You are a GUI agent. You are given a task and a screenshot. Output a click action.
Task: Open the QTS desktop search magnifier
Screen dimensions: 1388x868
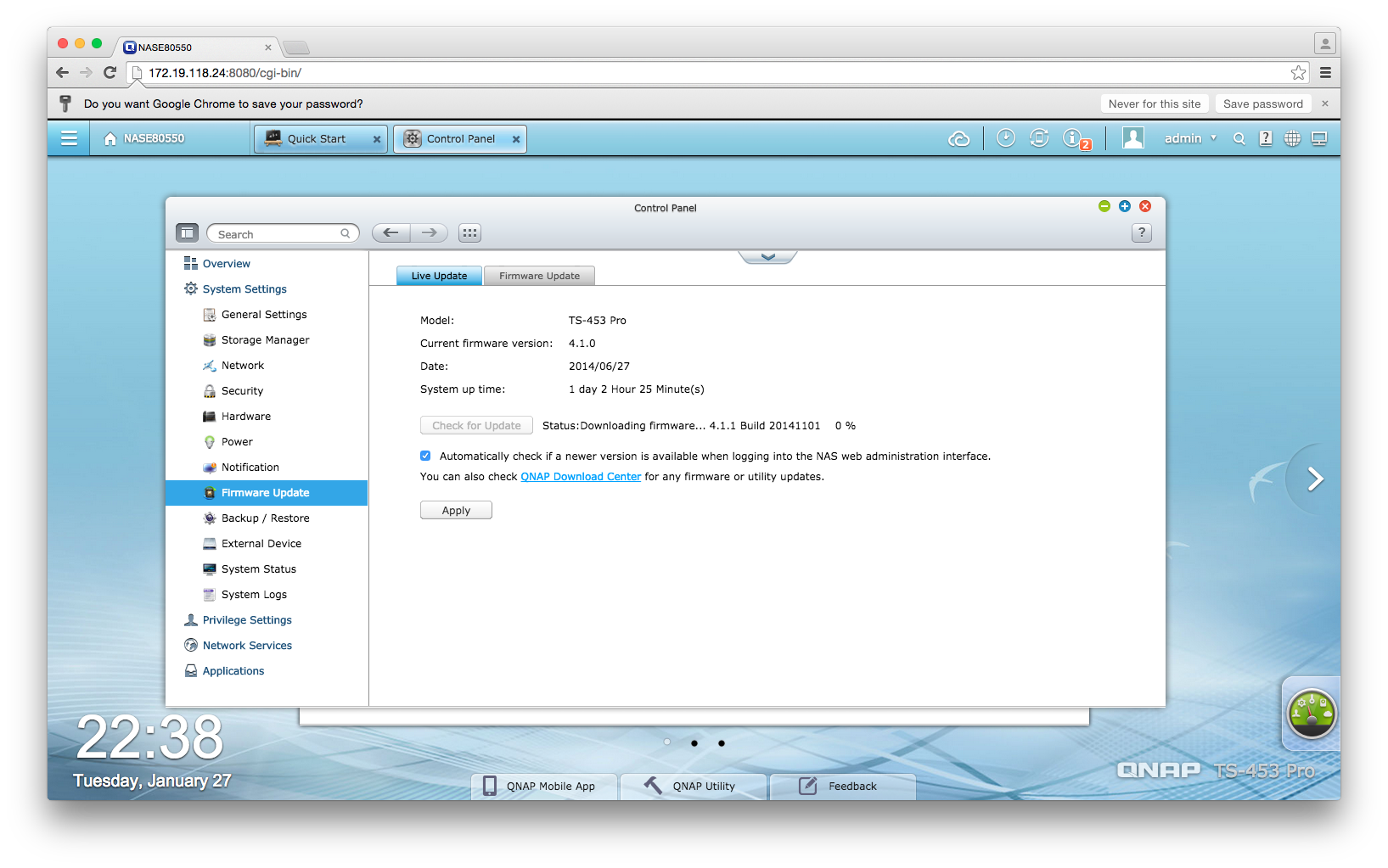pyautogui.click(x=1239, y=138)
